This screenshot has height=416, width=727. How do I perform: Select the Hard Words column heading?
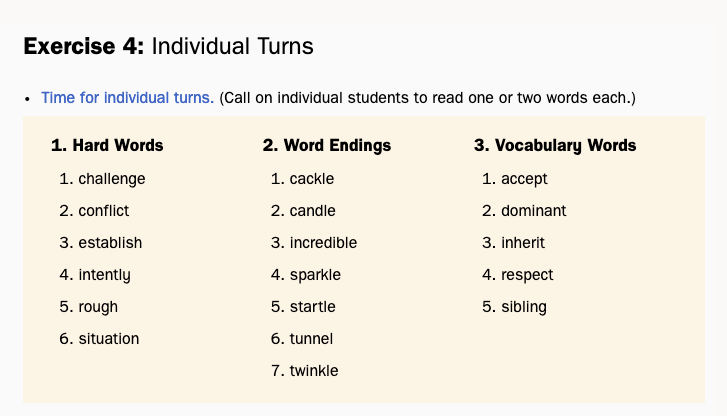click(107, 145)
